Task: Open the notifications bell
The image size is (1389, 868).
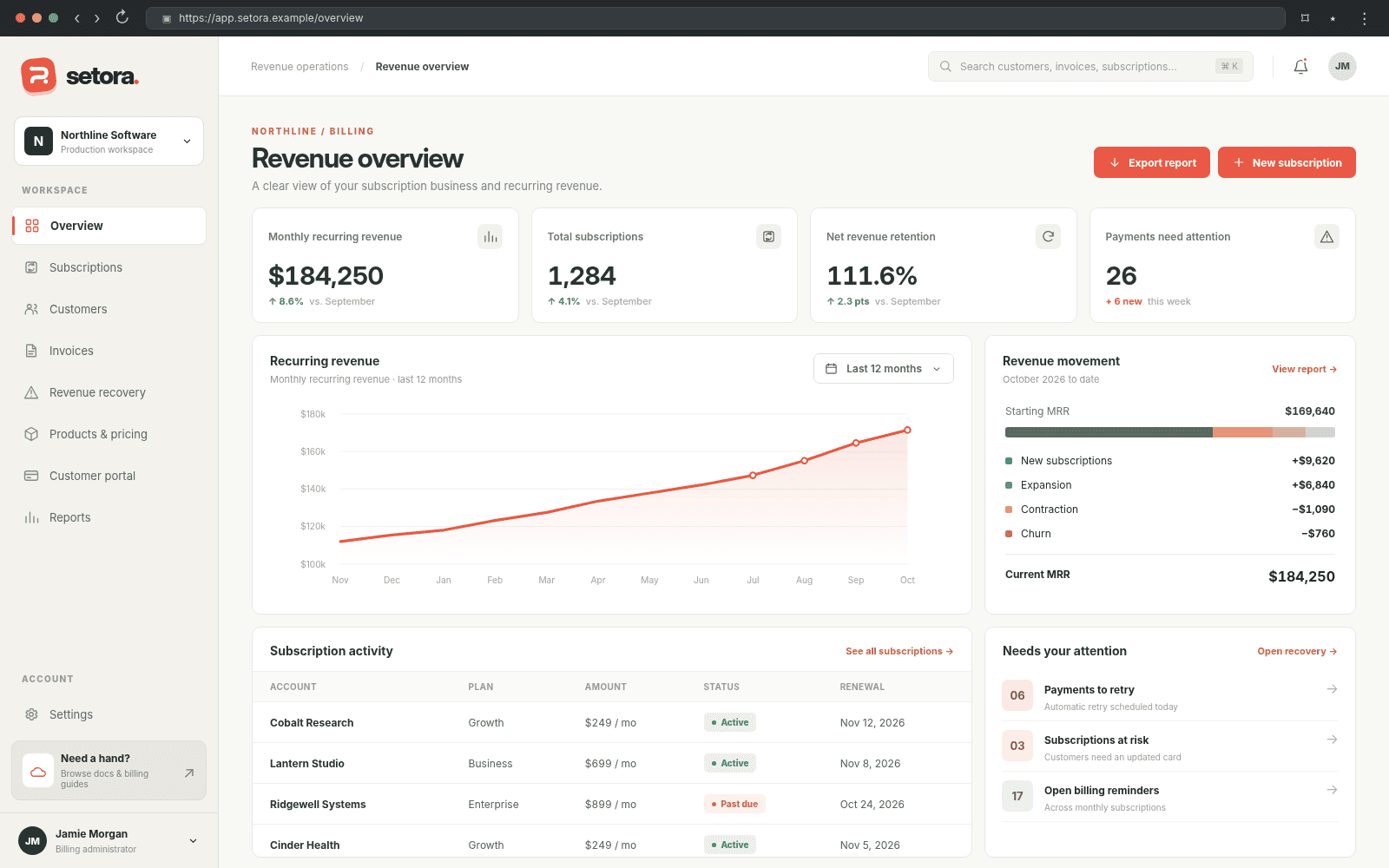Action: click(1300, 67)
